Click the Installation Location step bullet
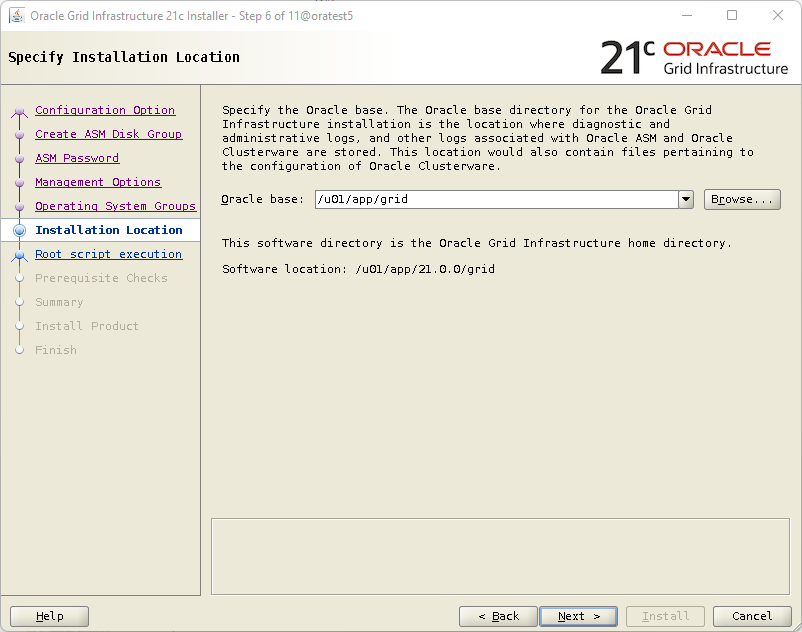 (x=19, y=231)
